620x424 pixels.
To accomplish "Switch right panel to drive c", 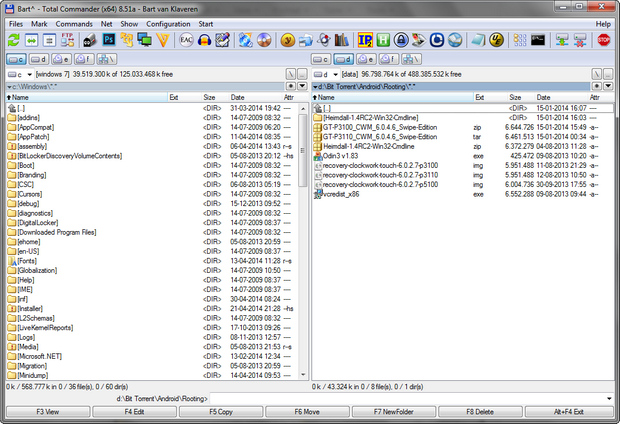I will [321, 59].
